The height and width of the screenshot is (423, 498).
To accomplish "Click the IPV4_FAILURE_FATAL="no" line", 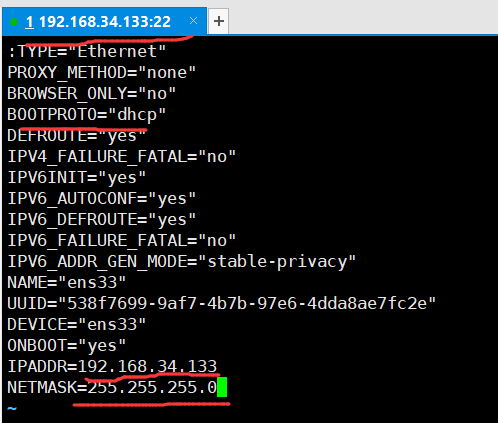I will point(122,156).
